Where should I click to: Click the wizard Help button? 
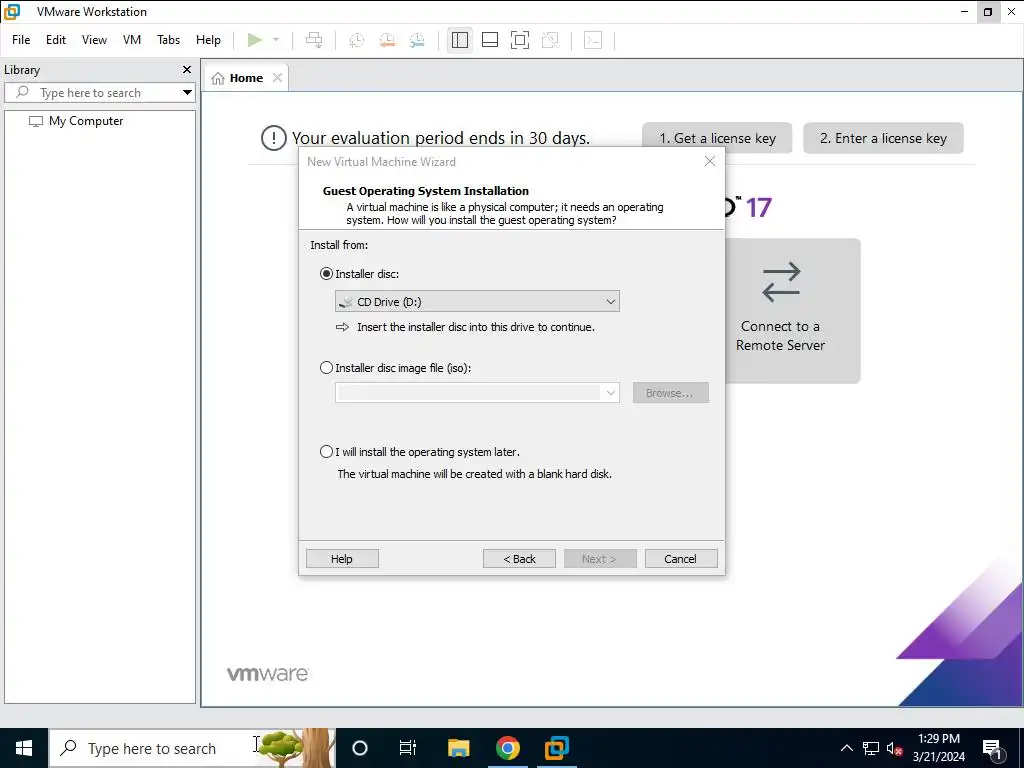coord(342,559)
